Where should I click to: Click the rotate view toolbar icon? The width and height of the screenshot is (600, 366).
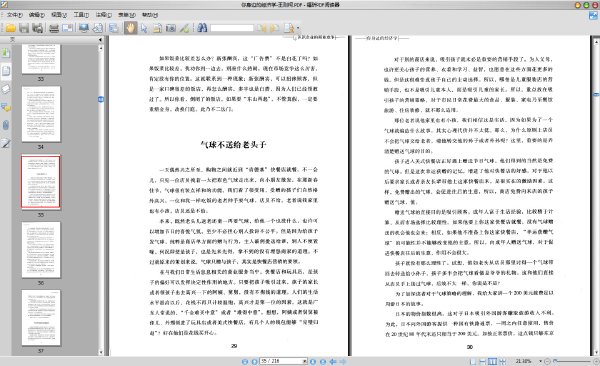tap(98, 28)
